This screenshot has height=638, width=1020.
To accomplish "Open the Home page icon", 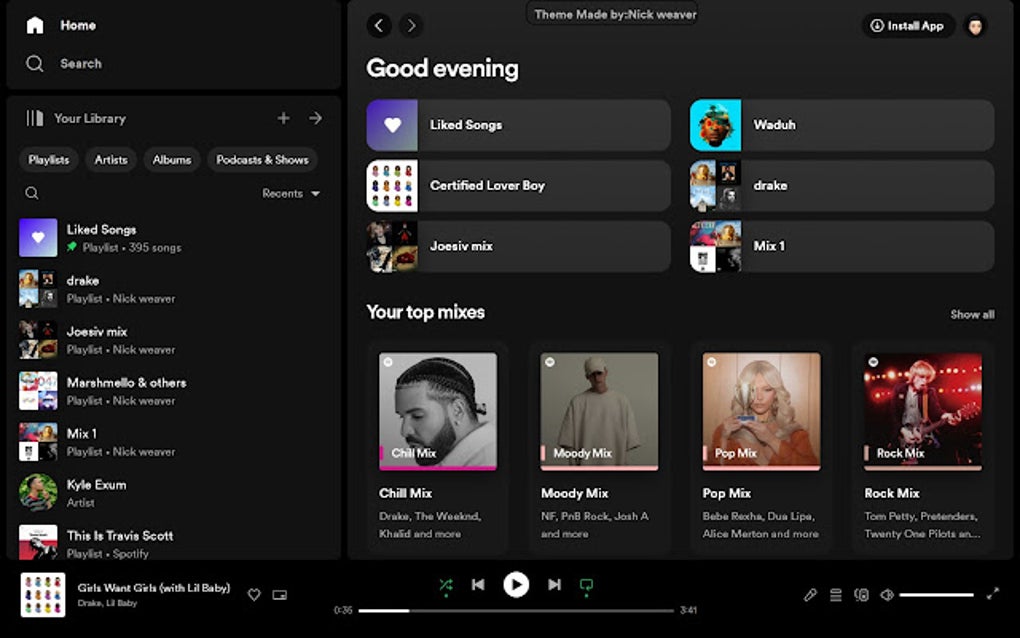I will coord(34,25).
